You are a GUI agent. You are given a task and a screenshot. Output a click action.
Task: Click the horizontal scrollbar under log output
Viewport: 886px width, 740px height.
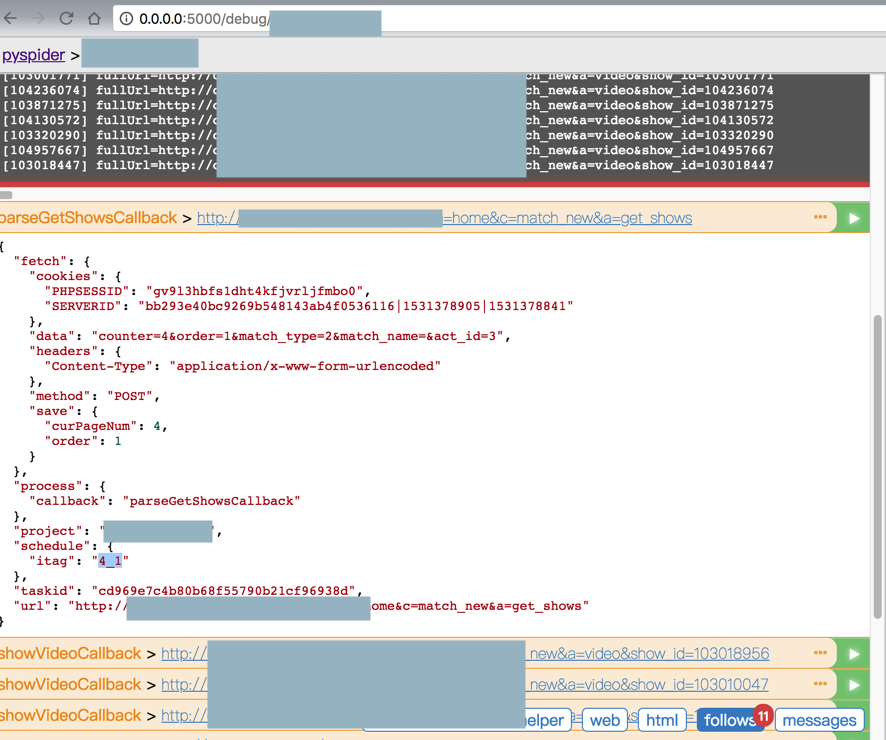(x=6, y=195)
